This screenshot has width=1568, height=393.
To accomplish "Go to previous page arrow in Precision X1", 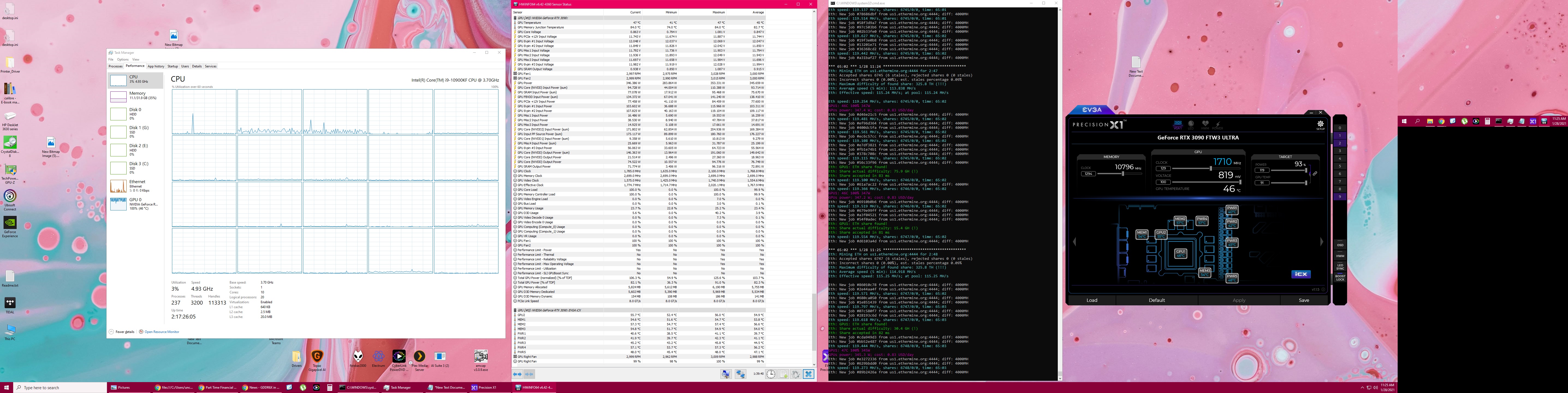I will (x=1075, y=242).
